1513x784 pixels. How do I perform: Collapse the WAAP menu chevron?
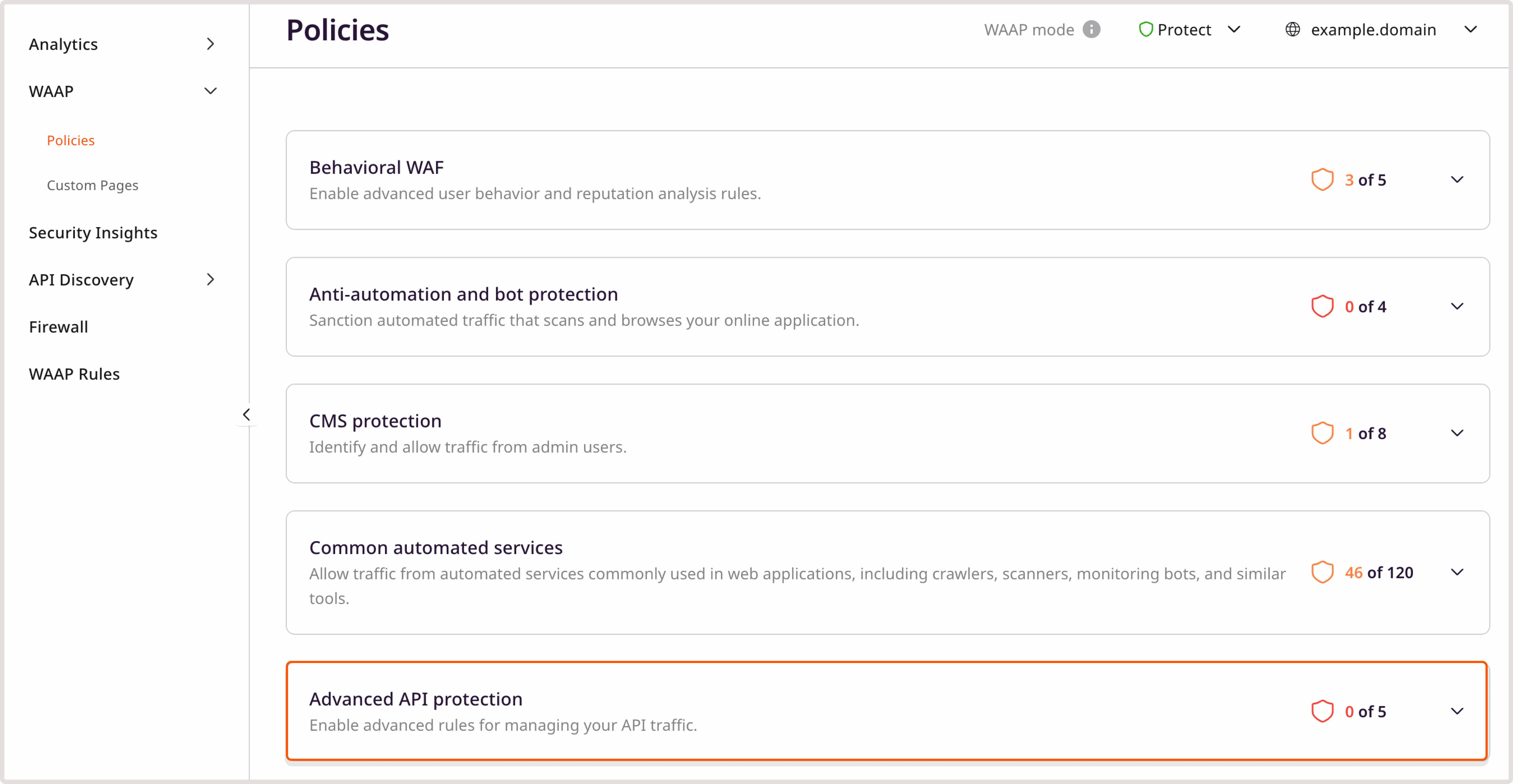(x=210, y=91)
